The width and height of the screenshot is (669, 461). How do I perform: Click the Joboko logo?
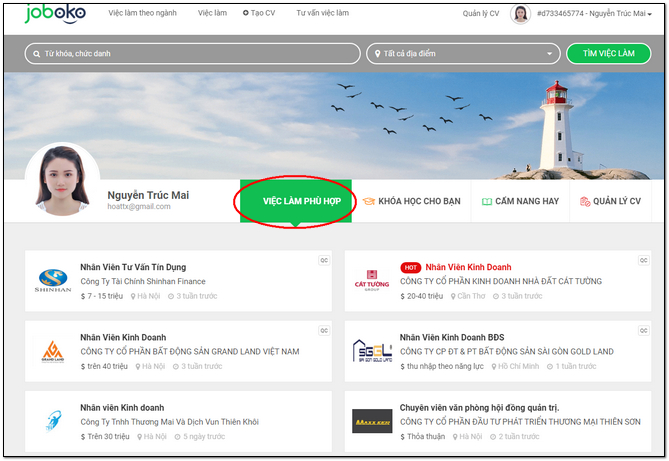(x=56, y=14)
